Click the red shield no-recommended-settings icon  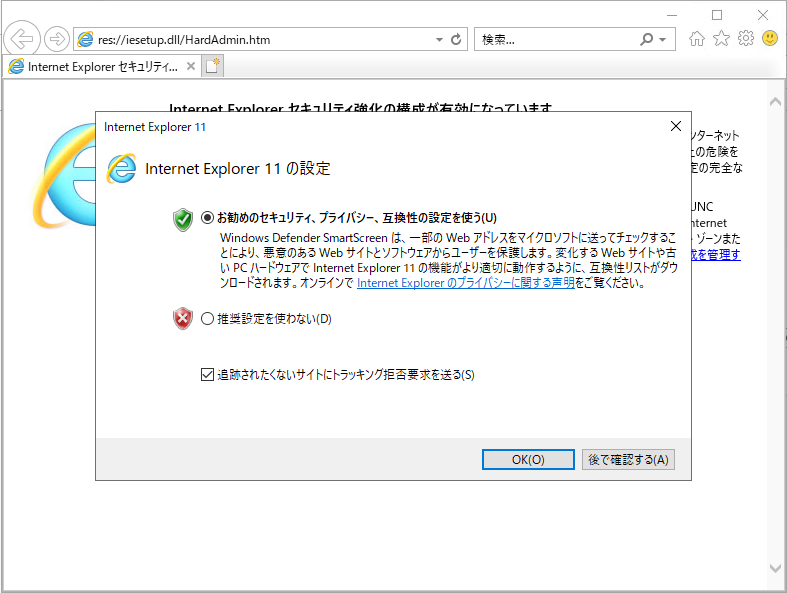[183, 318]
